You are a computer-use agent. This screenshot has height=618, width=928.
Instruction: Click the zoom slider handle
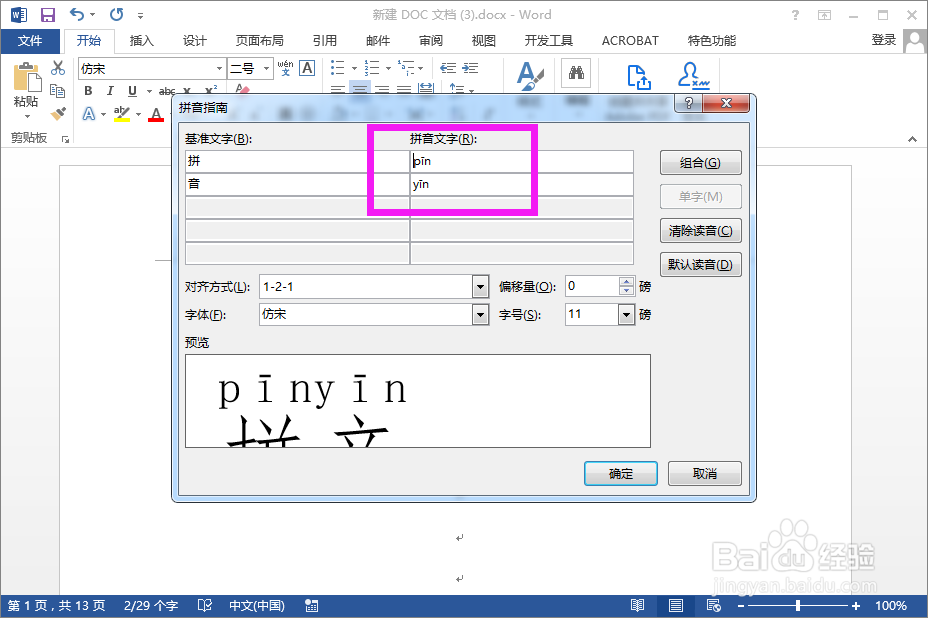point(798,606)
